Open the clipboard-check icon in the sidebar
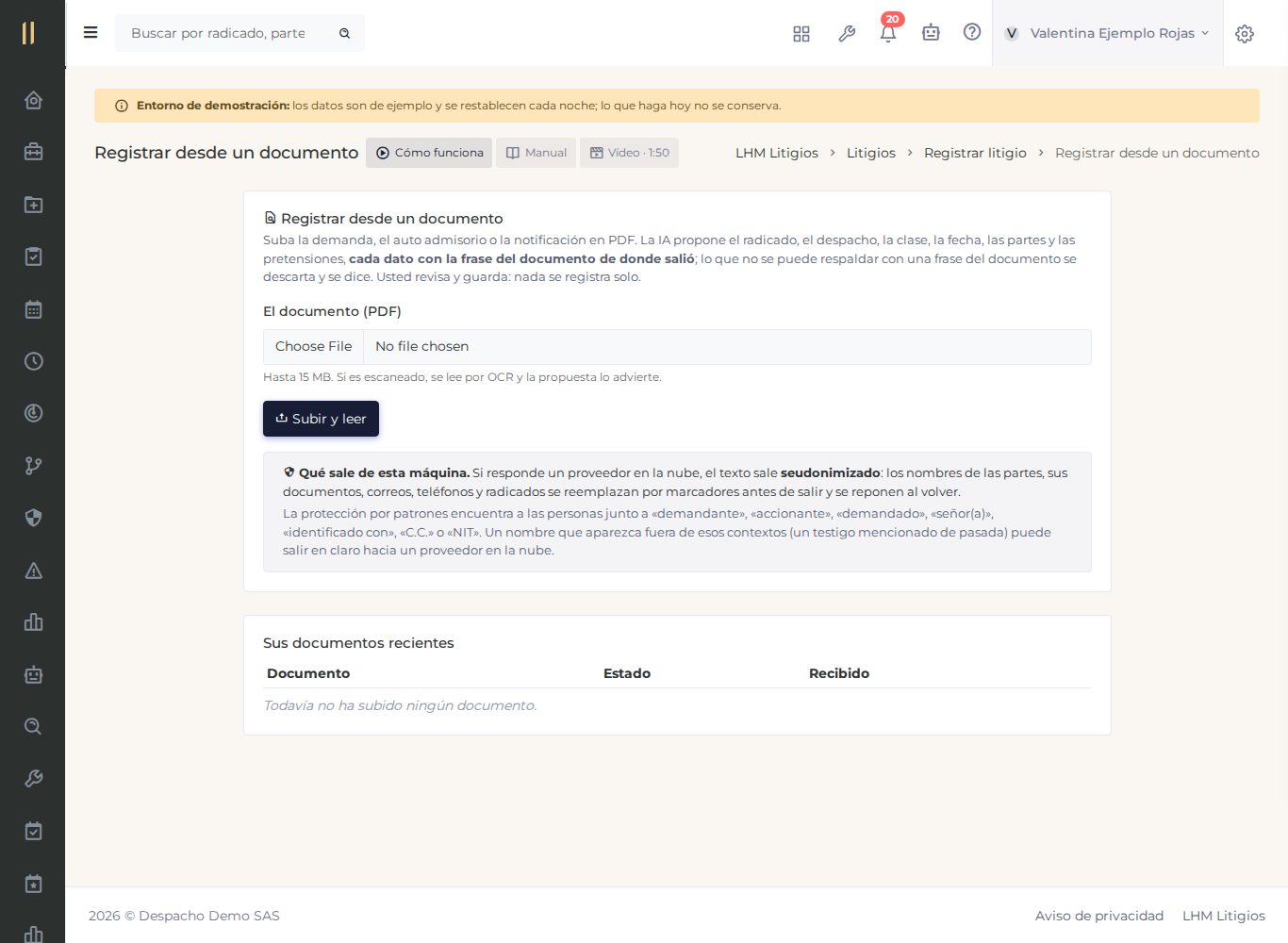The width and height of the screenshot is (1288, 943). pyautogui.click(x=33, y=256)
